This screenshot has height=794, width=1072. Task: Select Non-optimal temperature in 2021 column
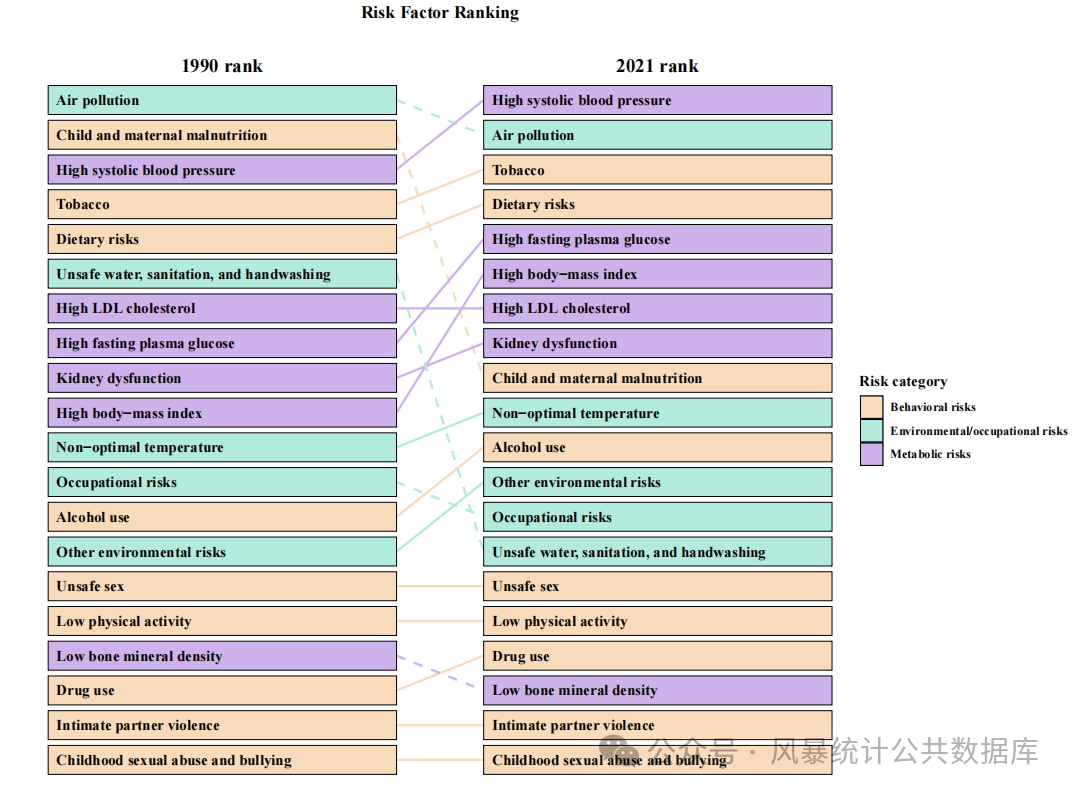[657, 413]
